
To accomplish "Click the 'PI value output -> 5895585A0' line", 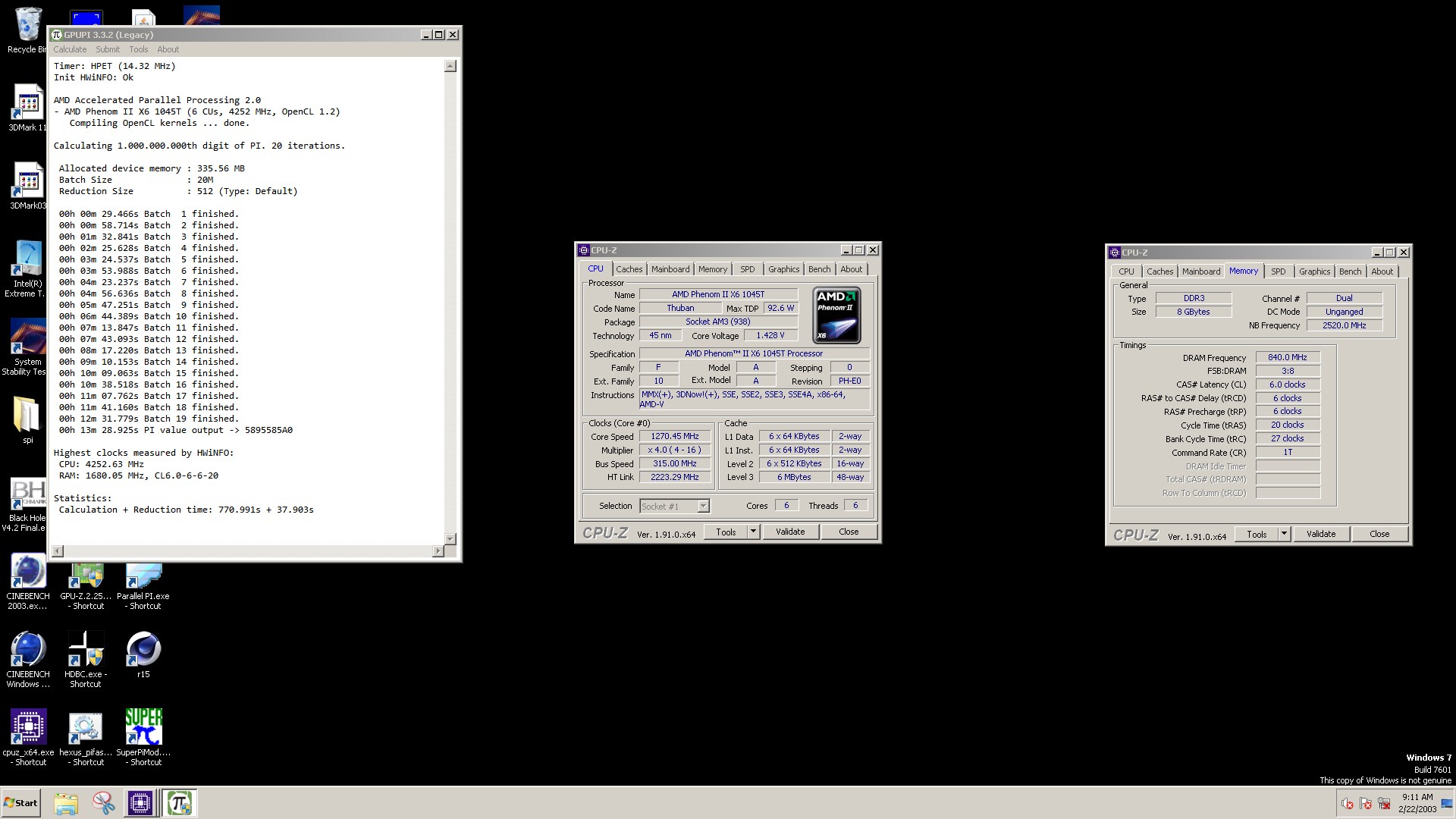I will click(x=176, y=430).
